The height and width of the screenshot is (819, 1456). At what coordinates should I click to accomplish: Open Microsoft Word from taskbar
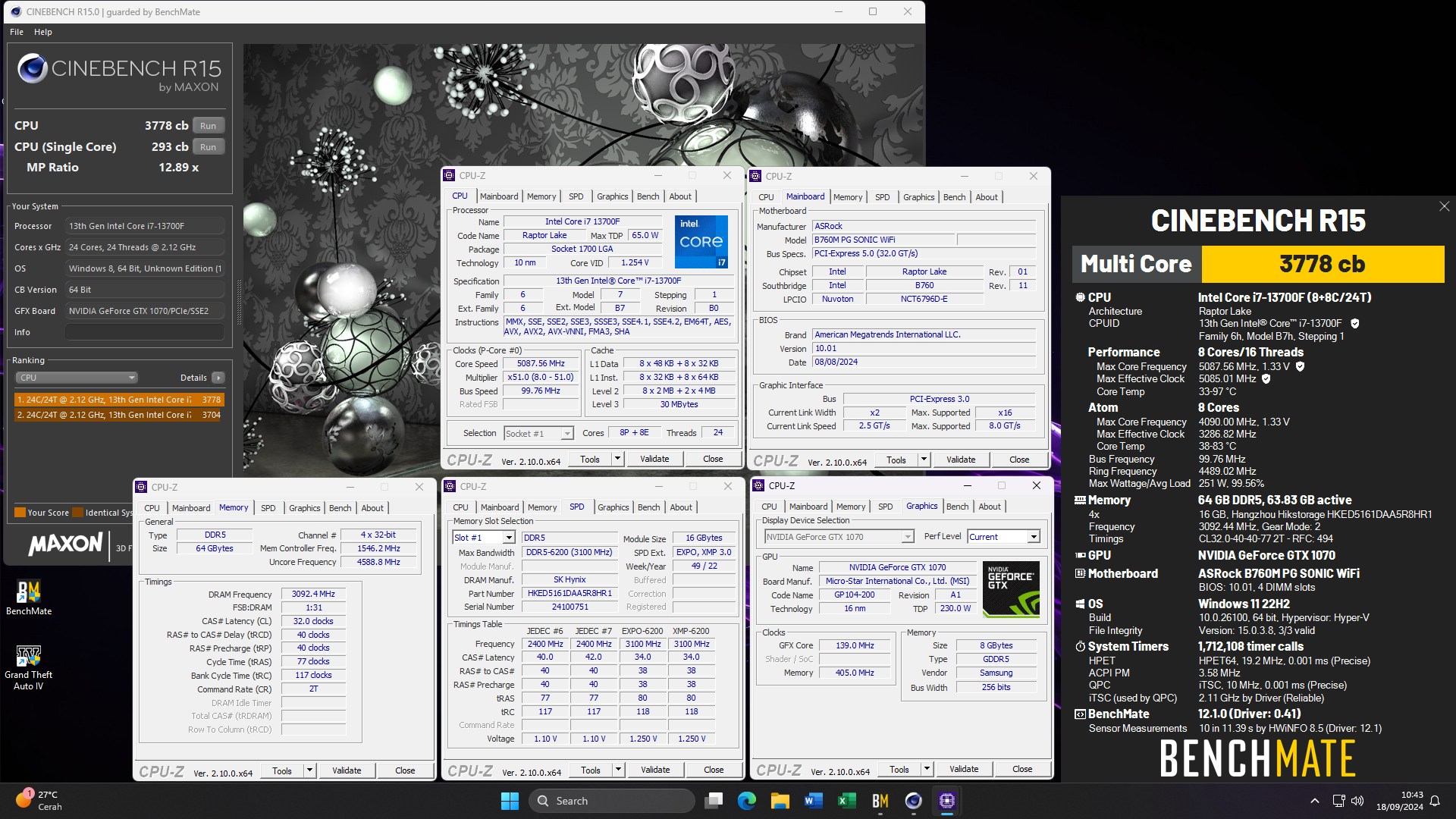pos(814,801)
